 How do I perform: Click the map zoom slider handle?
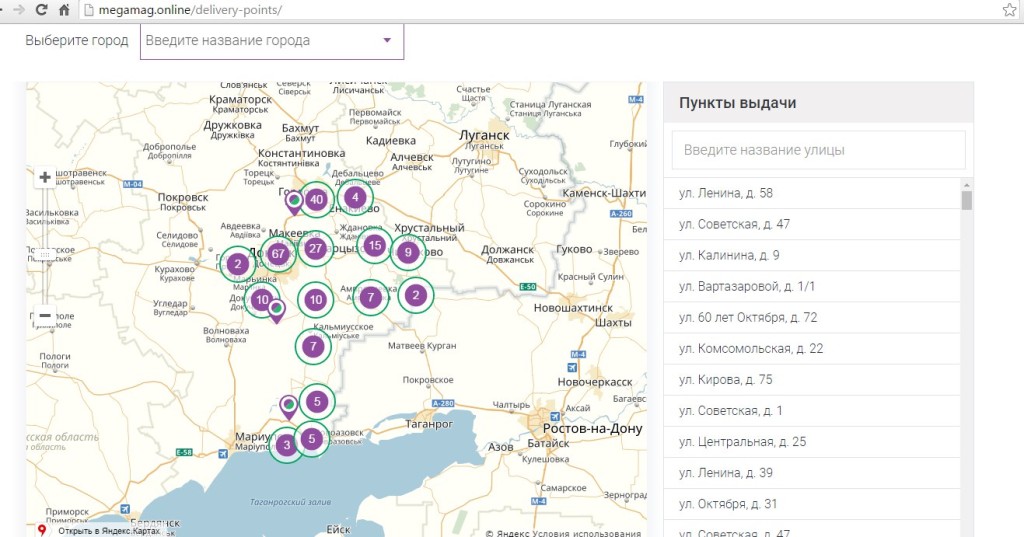coord(45,255)
